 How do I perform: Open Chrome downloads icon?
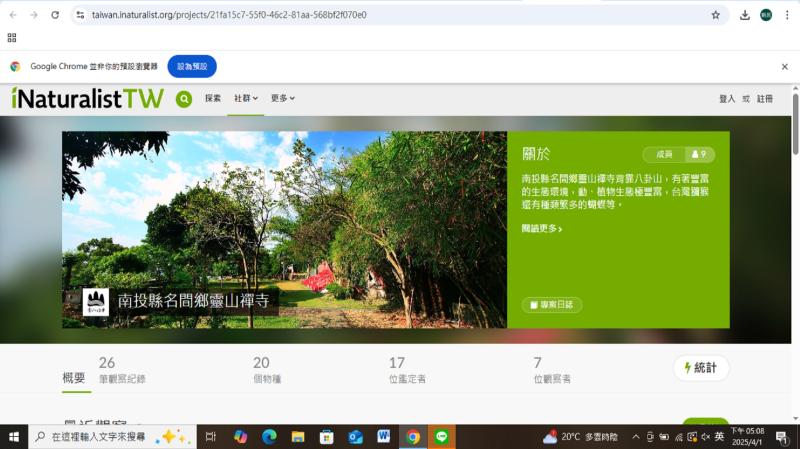coord(745,15)
